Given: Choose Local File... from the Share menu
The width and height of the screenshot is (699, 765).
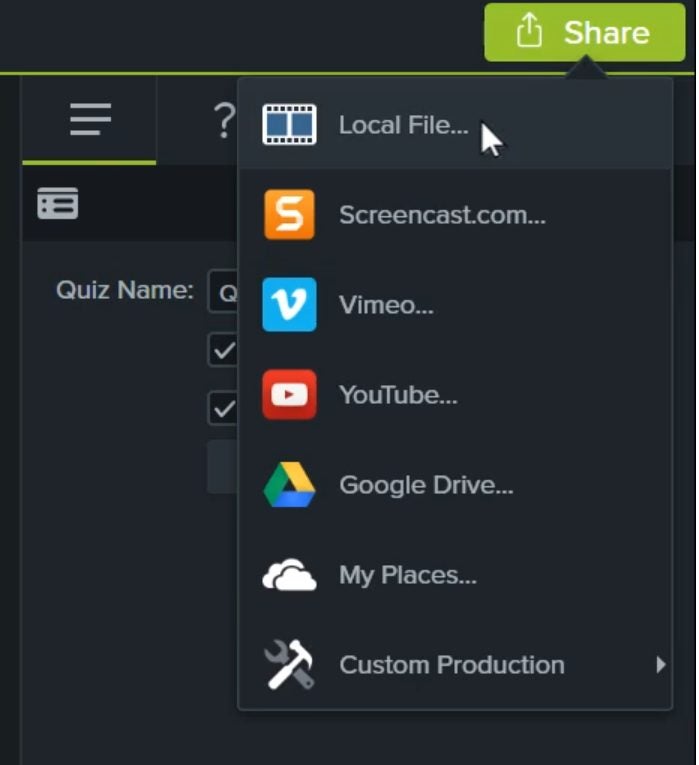Looking at the screenshot, I should click(455, 124).
